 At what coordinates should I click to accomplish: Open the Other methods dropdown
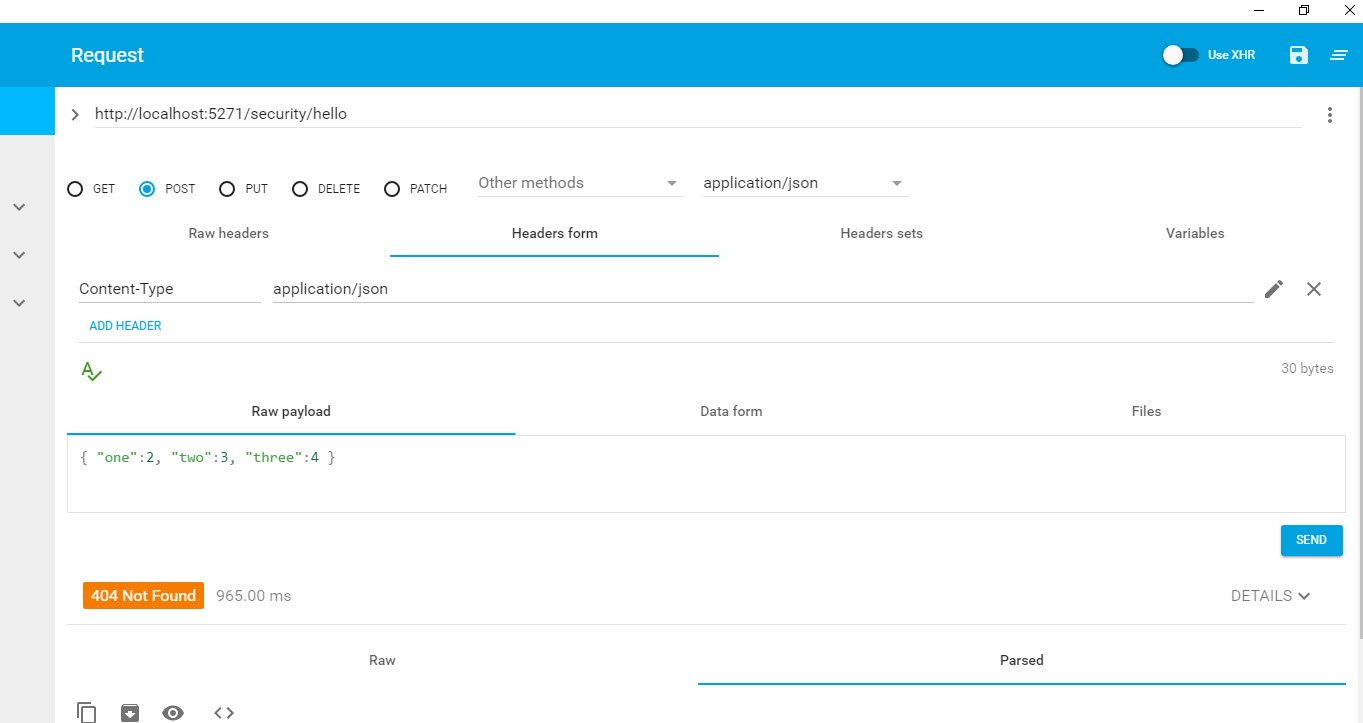coord(578,183)
